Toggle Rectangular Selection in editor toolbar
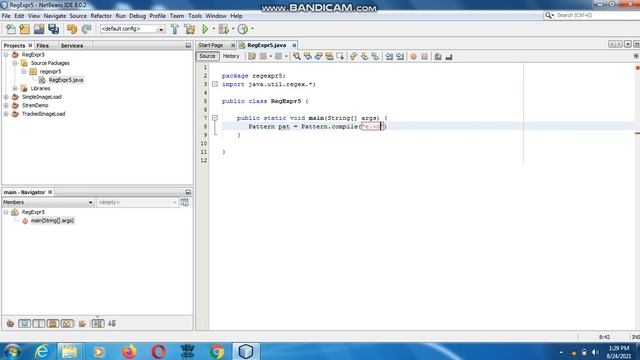The width and height of the screenshot is (640, 360). coord(340,56)
